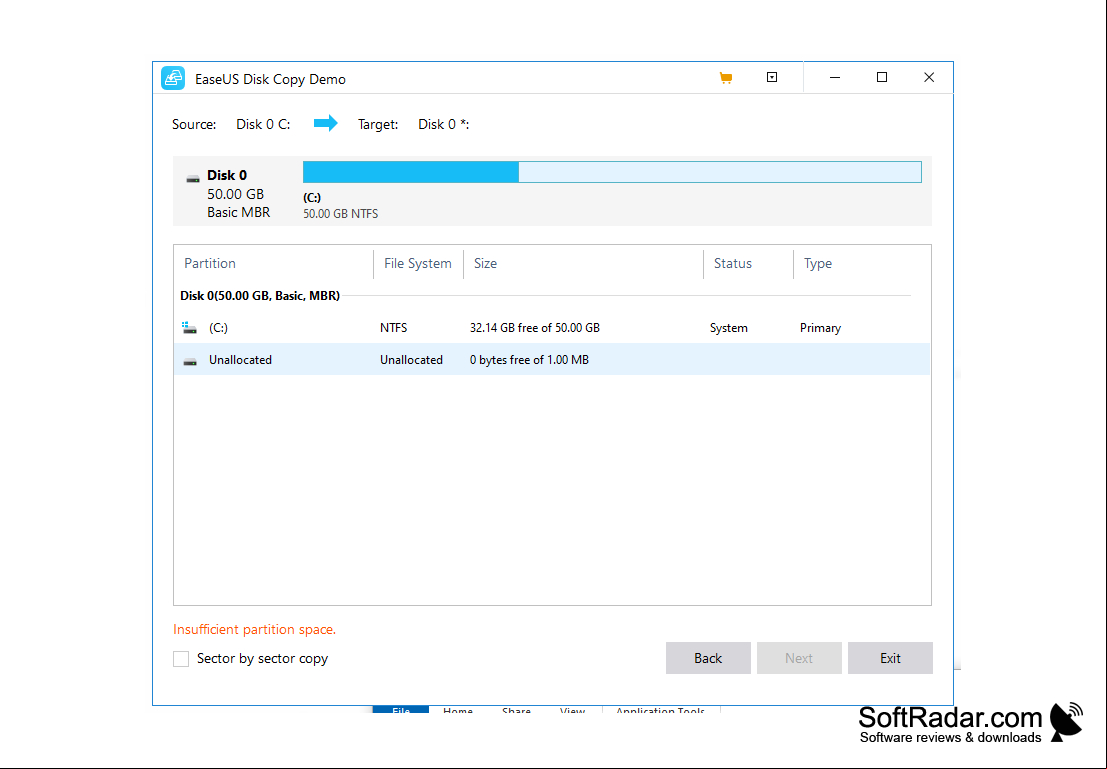The height and width of the screenshot is (769, 1107).
Task: Click the 'Target:' label
Action: tap(378, 124)
